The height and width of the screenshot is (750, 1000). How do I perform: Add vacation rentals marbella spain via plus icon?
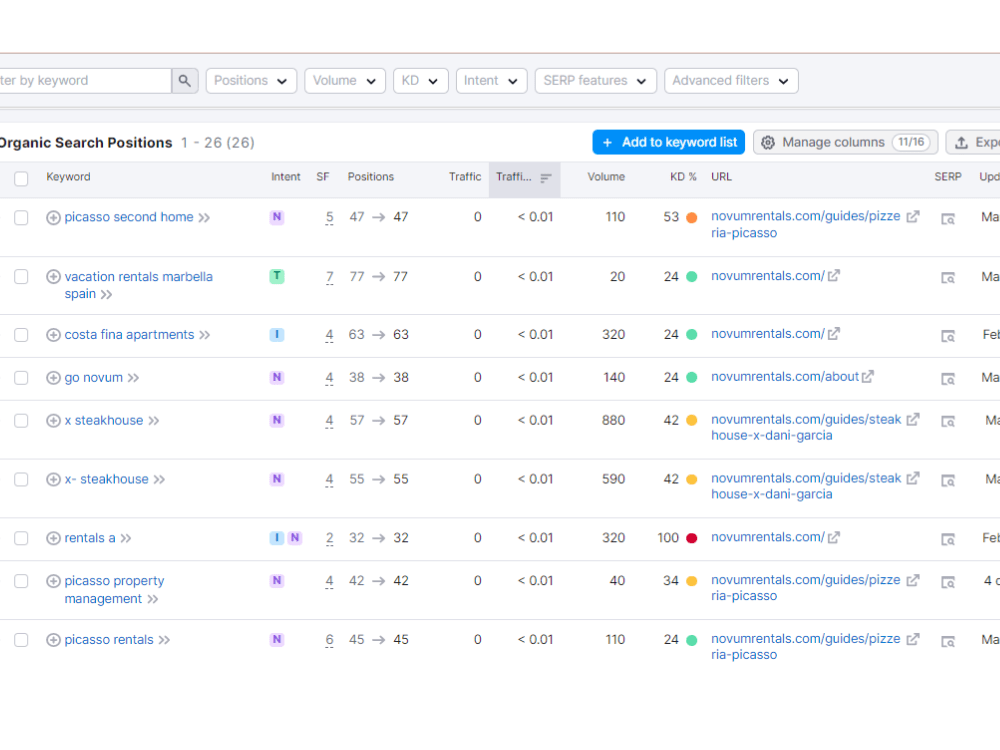pyautogui.click(x=54, y=277)
